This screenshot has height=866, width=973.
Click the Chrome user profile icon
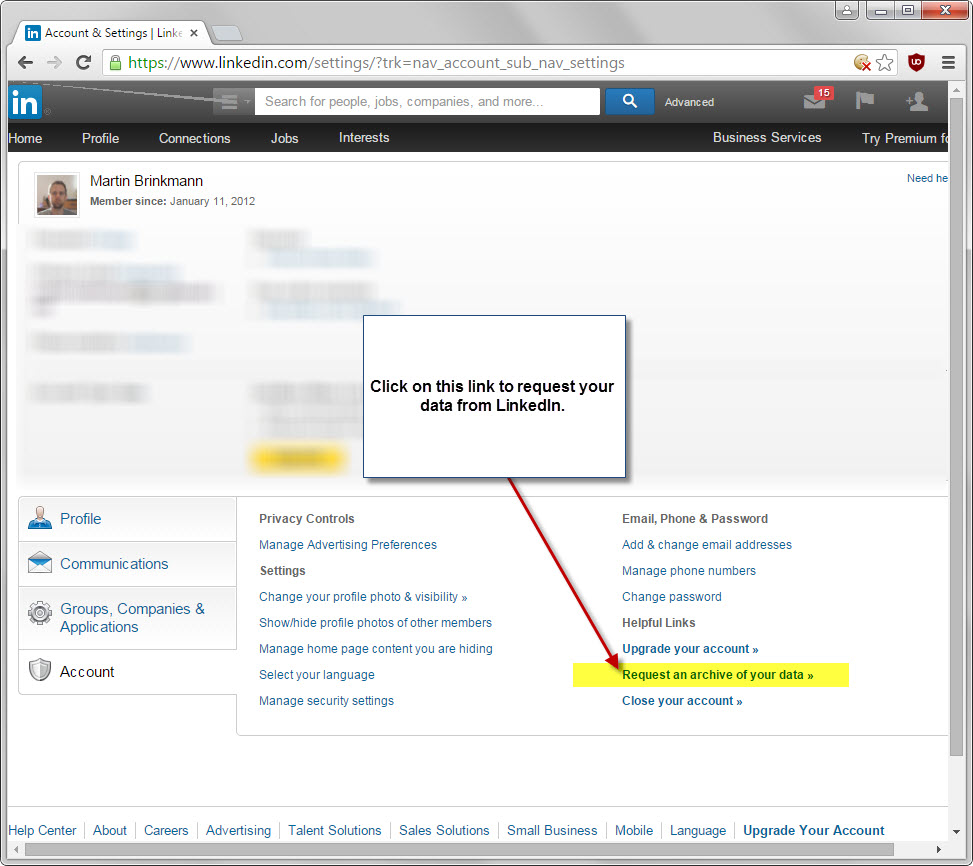pos(846,10)
